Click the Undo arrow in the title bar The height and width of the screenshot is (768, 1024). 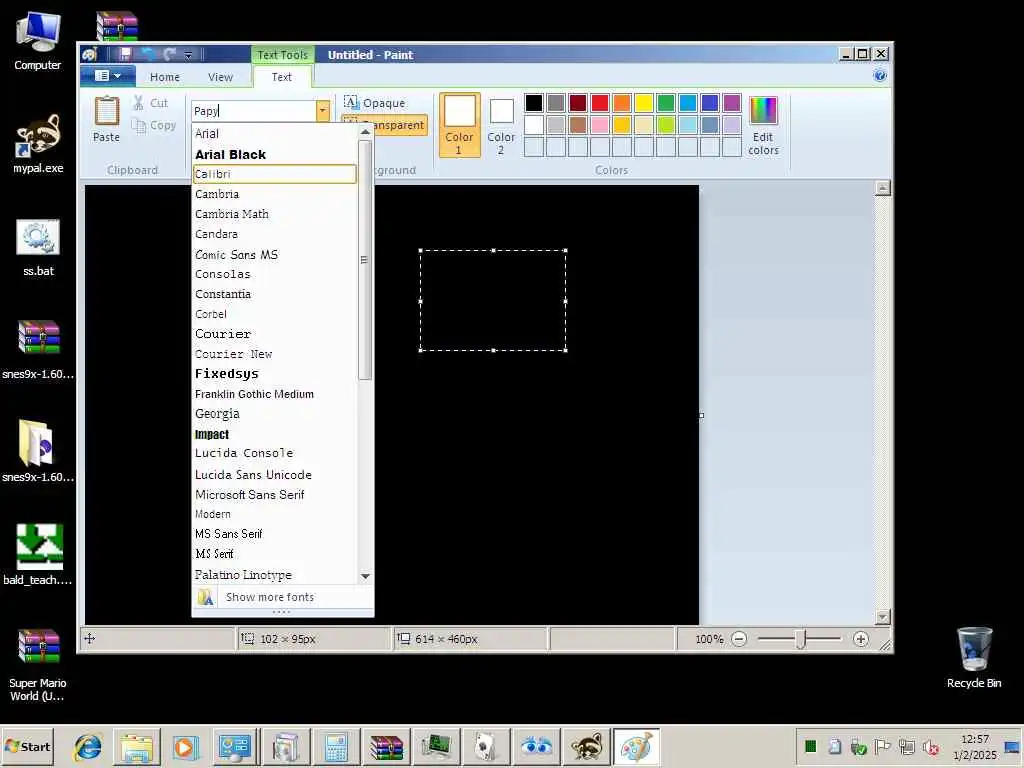148,54
